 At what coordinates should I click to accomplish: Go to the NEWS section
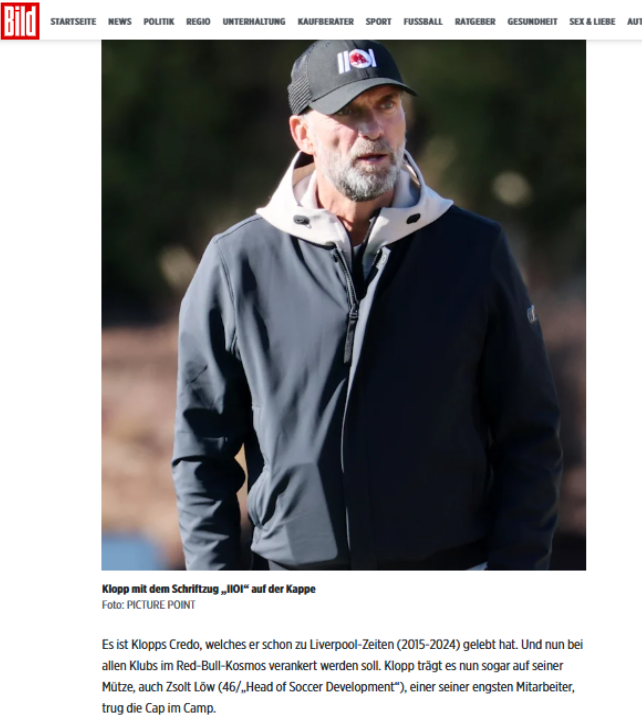click(120, 22)
